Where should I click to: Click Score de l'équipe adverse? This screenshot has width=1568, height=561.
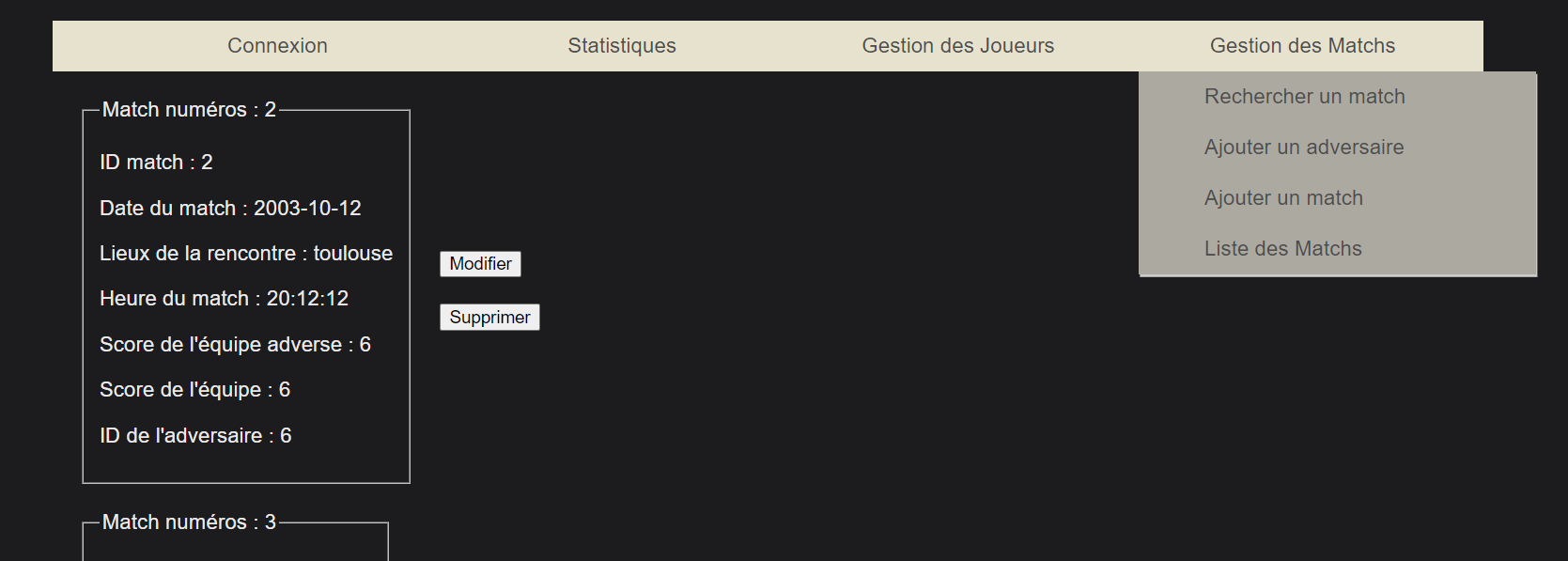[236, 344]
